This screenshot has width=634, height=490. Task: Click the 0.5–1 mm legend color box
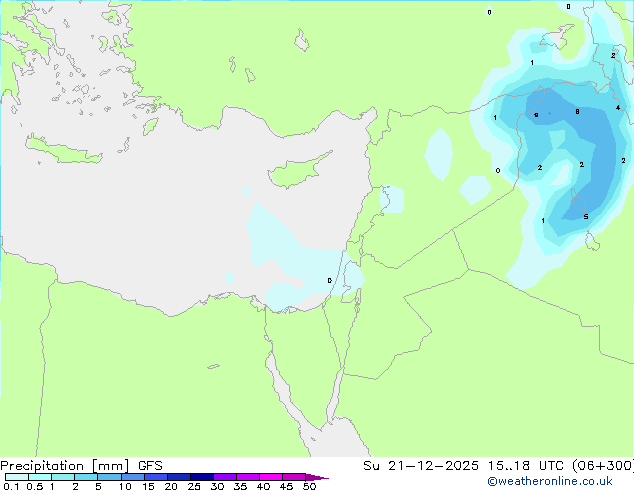[x=40, y=477]
